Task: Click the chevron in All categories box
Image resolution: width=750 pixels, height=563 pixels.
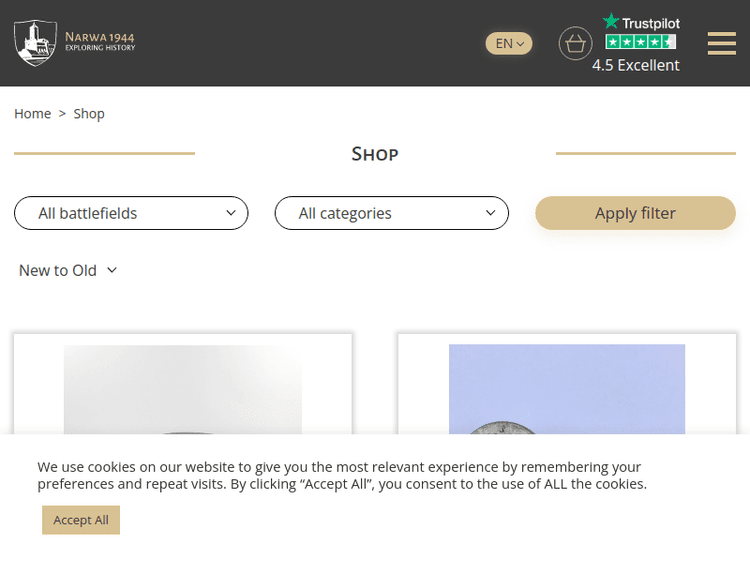Action: click(491, 213)
